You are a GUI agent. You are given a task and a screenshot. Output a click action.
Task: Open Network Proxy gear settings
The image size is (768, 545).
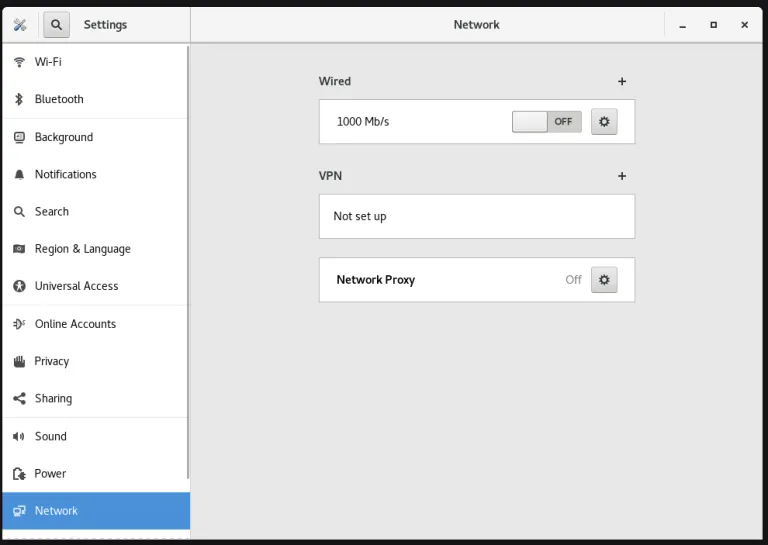coord(604,280)
